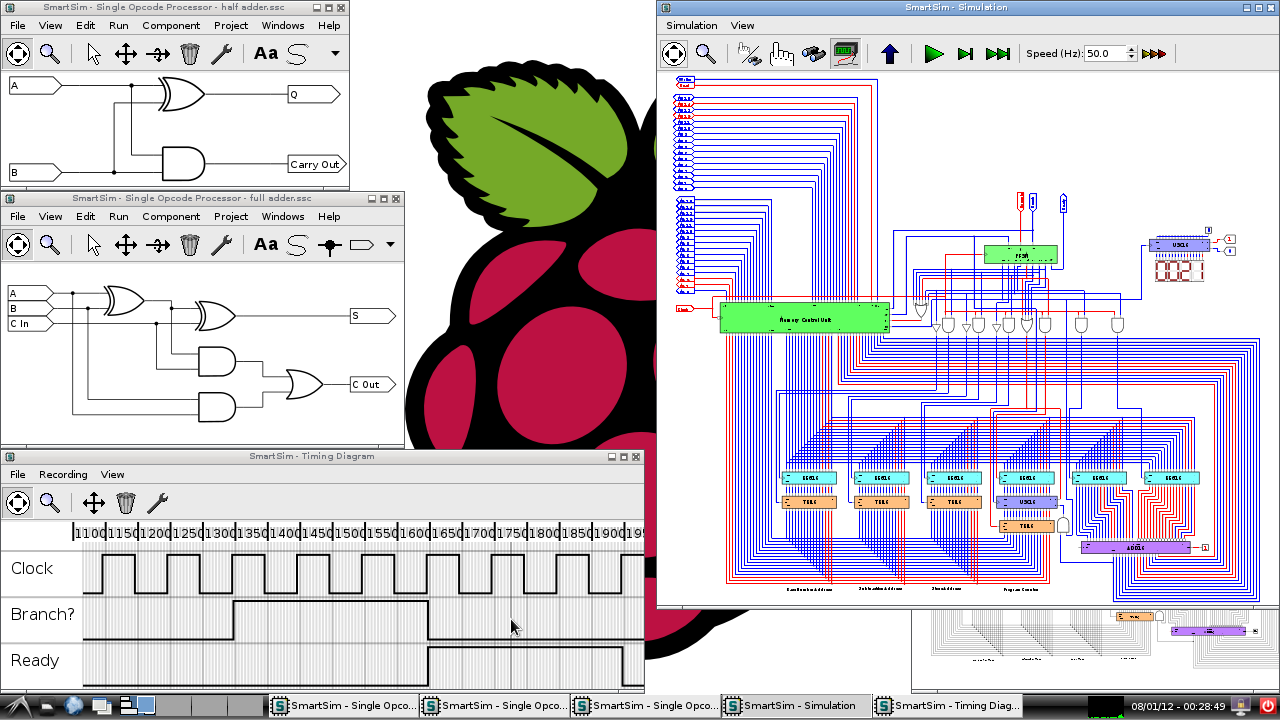Select the scroll tool in half adder window
1280x720 pixels.
18,53
